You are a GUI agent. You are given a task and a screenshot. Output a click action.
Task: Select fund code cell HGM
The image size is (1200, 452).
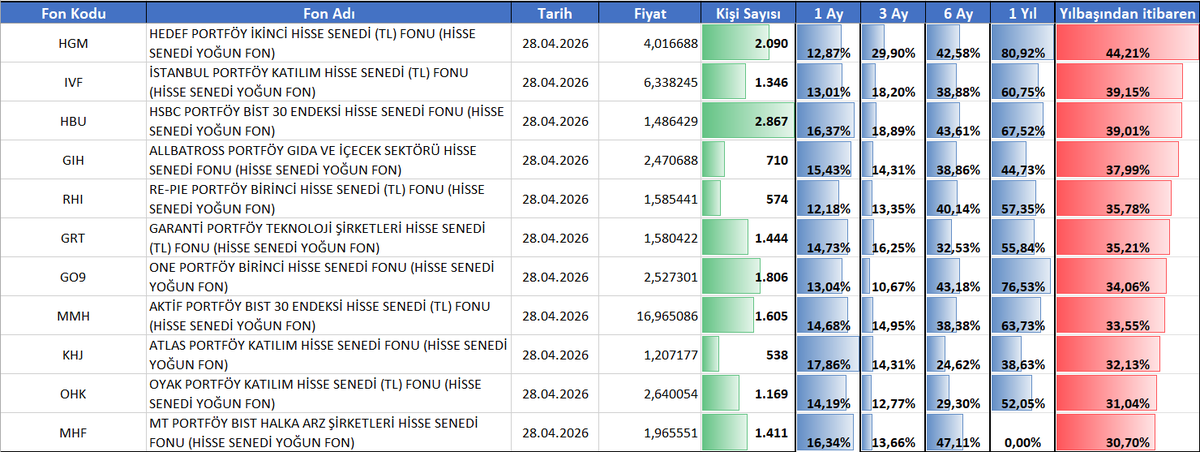click(x=73, y=43)
